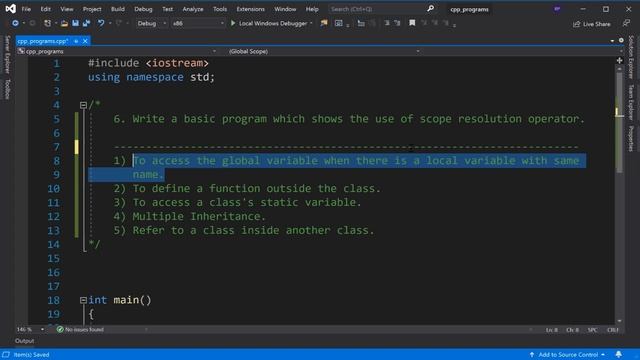
Task: Open the Extensions menu
Action: [251, 9]
